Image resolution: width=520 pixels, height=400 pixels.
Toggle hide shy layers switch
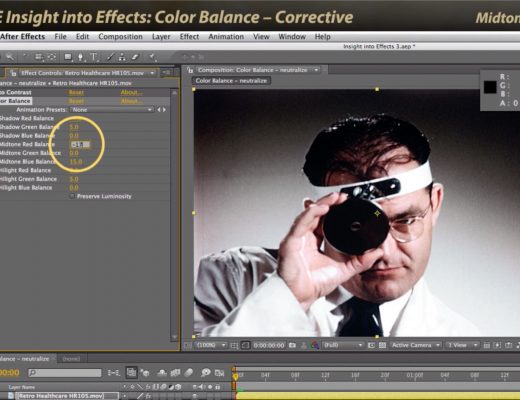click(162, 373)
